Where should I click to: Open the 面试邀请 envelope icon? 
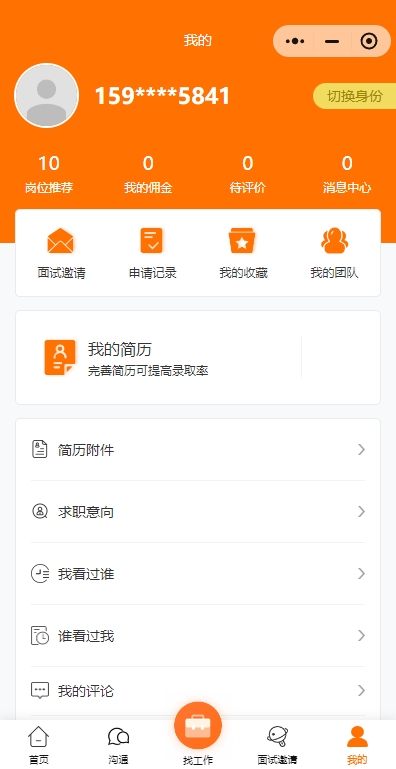click(60, 241)
